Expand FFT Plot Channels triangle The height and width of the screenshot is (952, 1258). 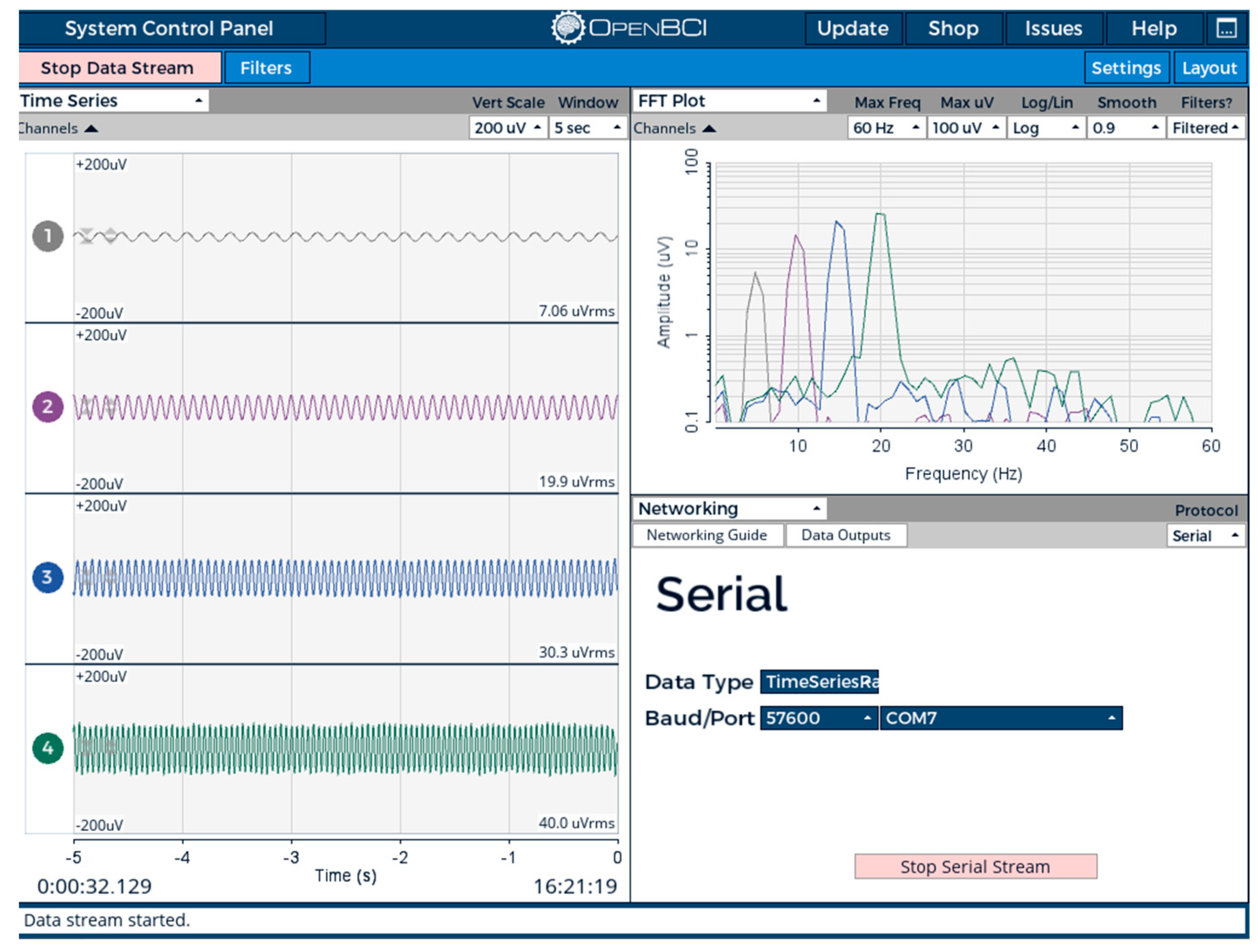tap(709, 129)
